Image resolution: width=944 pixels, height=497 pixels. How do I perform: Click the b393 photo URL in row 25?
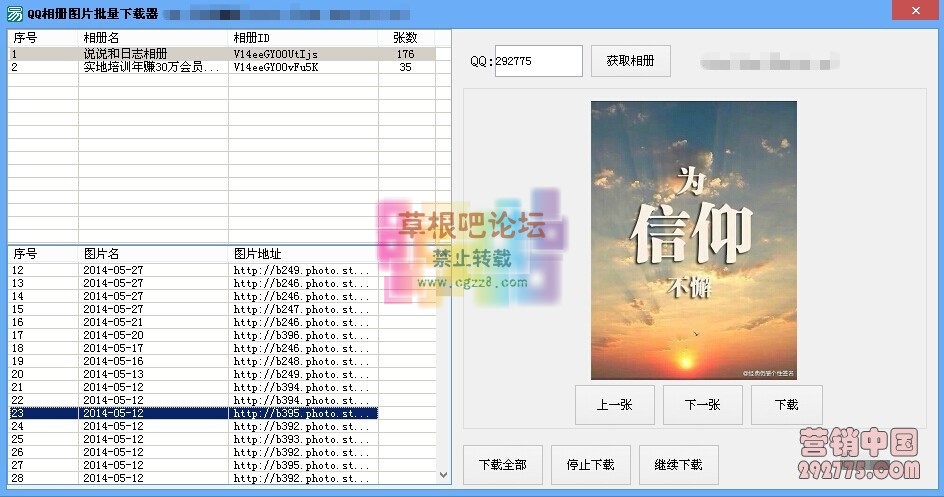click(301, 440)
